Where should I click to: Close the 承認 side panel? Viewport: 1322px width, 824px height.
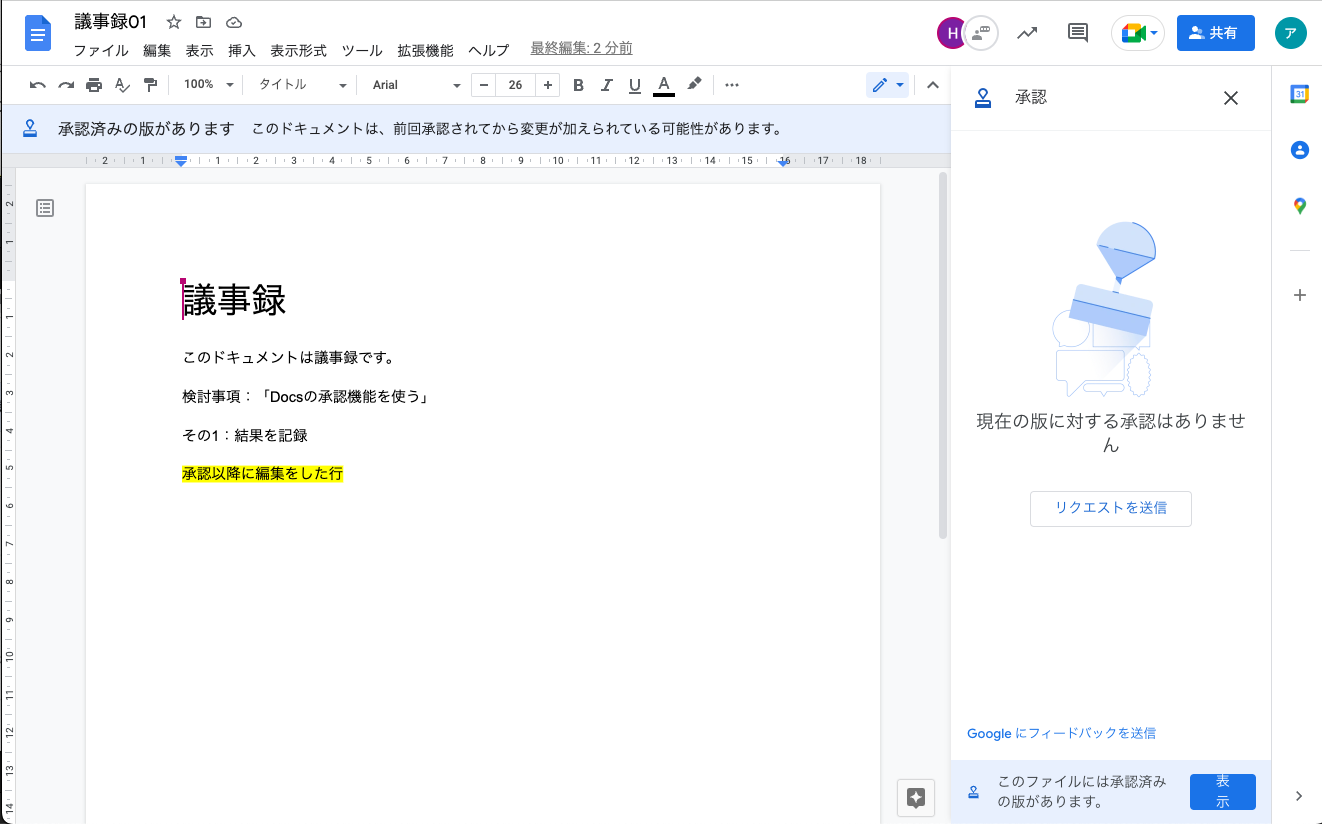pos(1231,98)
